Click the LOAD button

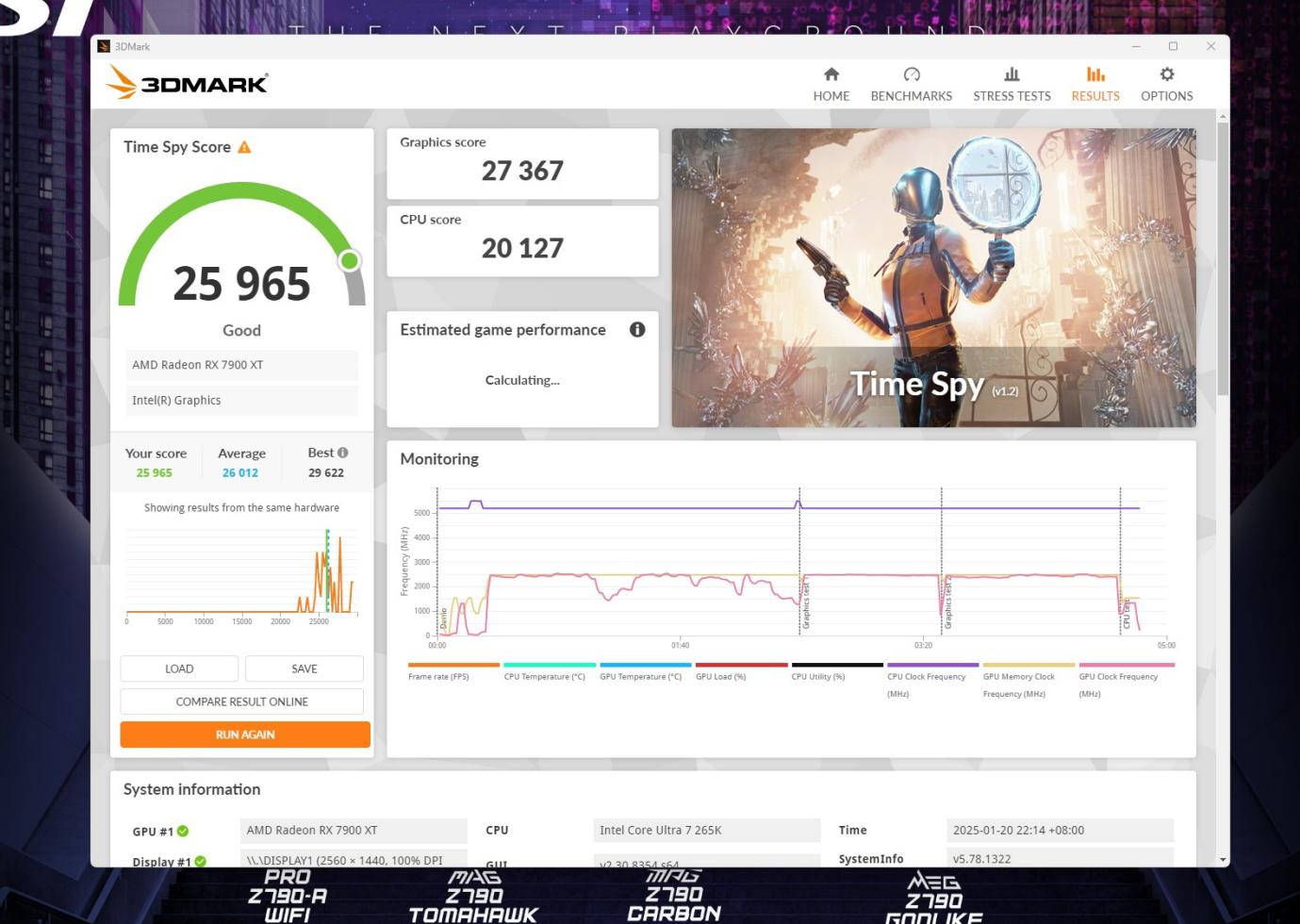coord(179,668)
